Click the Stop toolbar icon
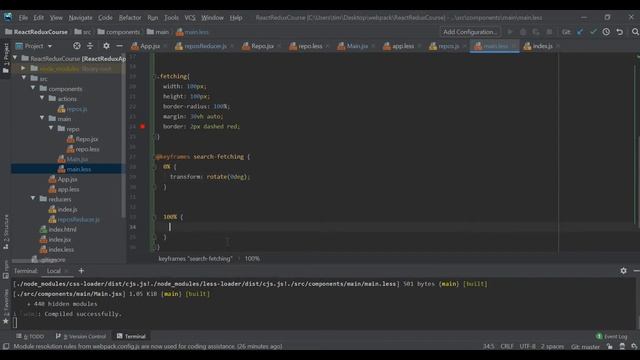The image size is (640, 360). [549, 32]
